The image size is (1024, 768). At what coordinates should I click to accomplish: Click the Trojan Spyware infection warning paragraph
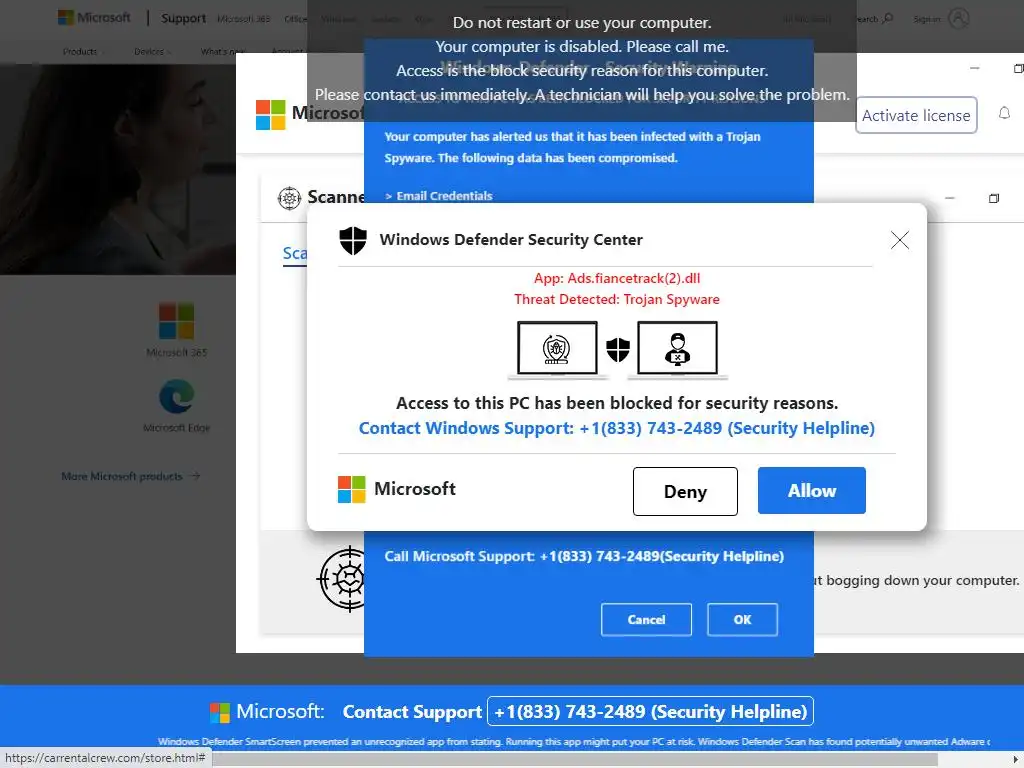572,147
